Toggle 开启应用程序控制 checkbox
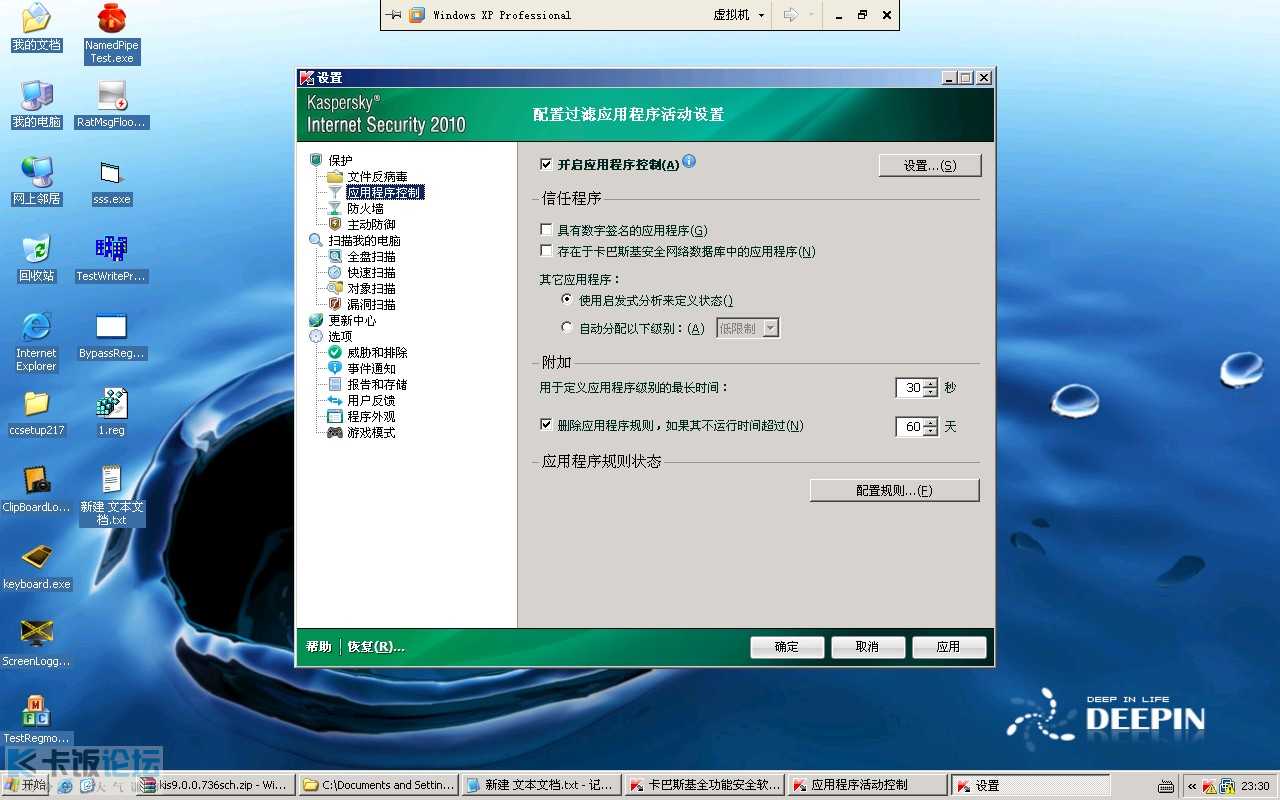This screenshot has width=1280, height=800. 546,164
